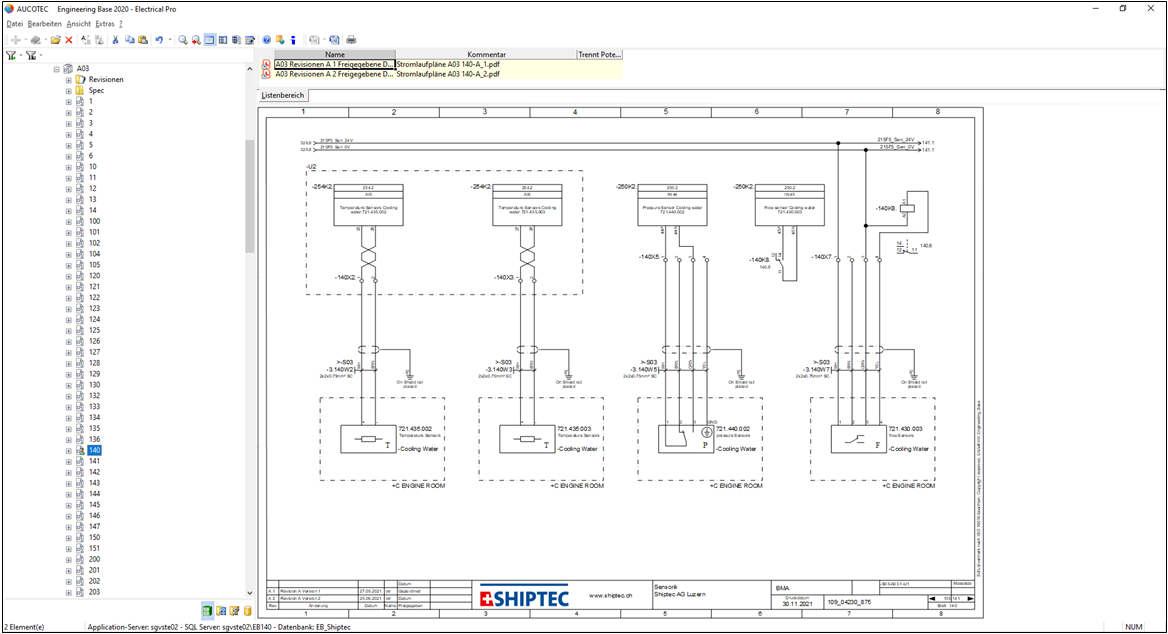Click Stromlaufpläne A03 140-A_2.pdf comment

pyautogui.click(x=448, y=75)
